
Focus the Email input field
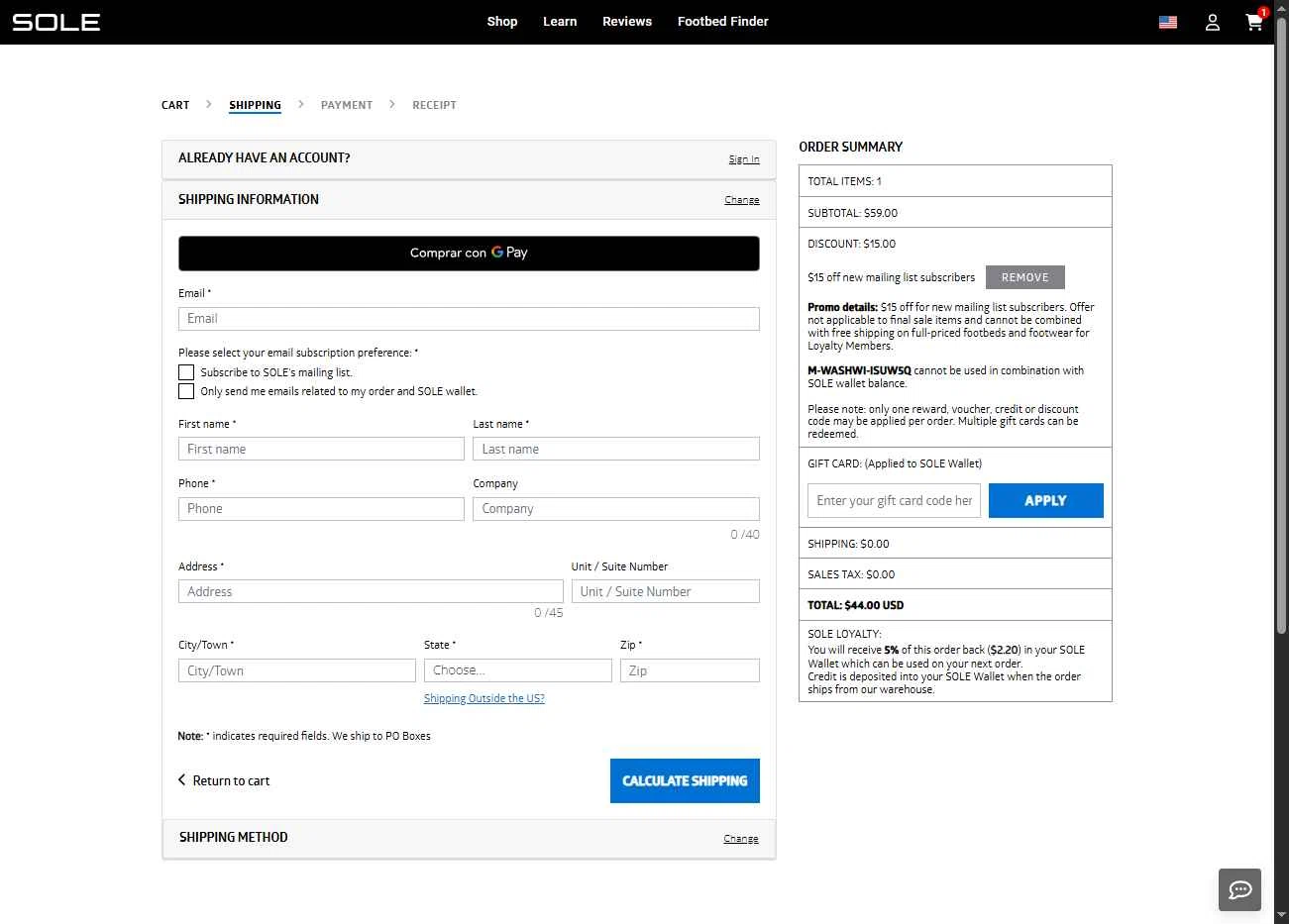(x=469, y=319)
